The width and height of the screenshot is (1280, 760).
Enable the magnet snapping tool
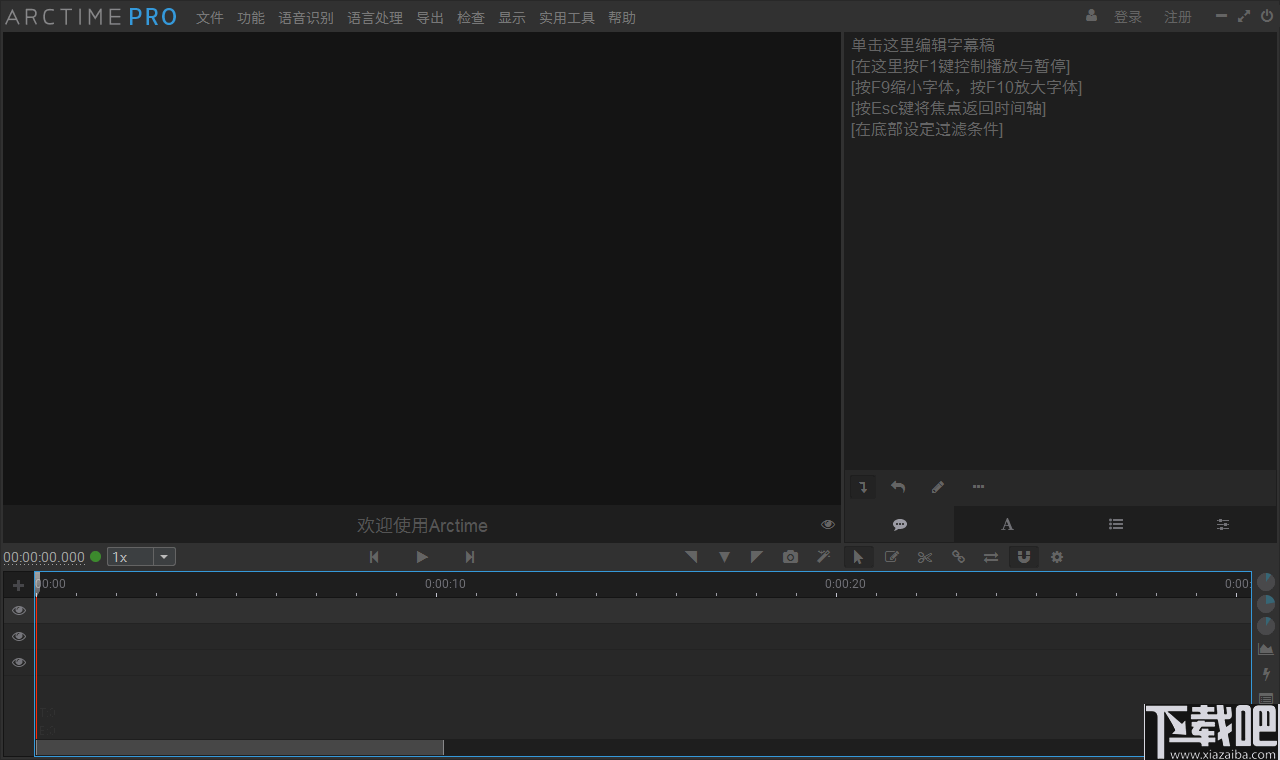coord(1024,557)
